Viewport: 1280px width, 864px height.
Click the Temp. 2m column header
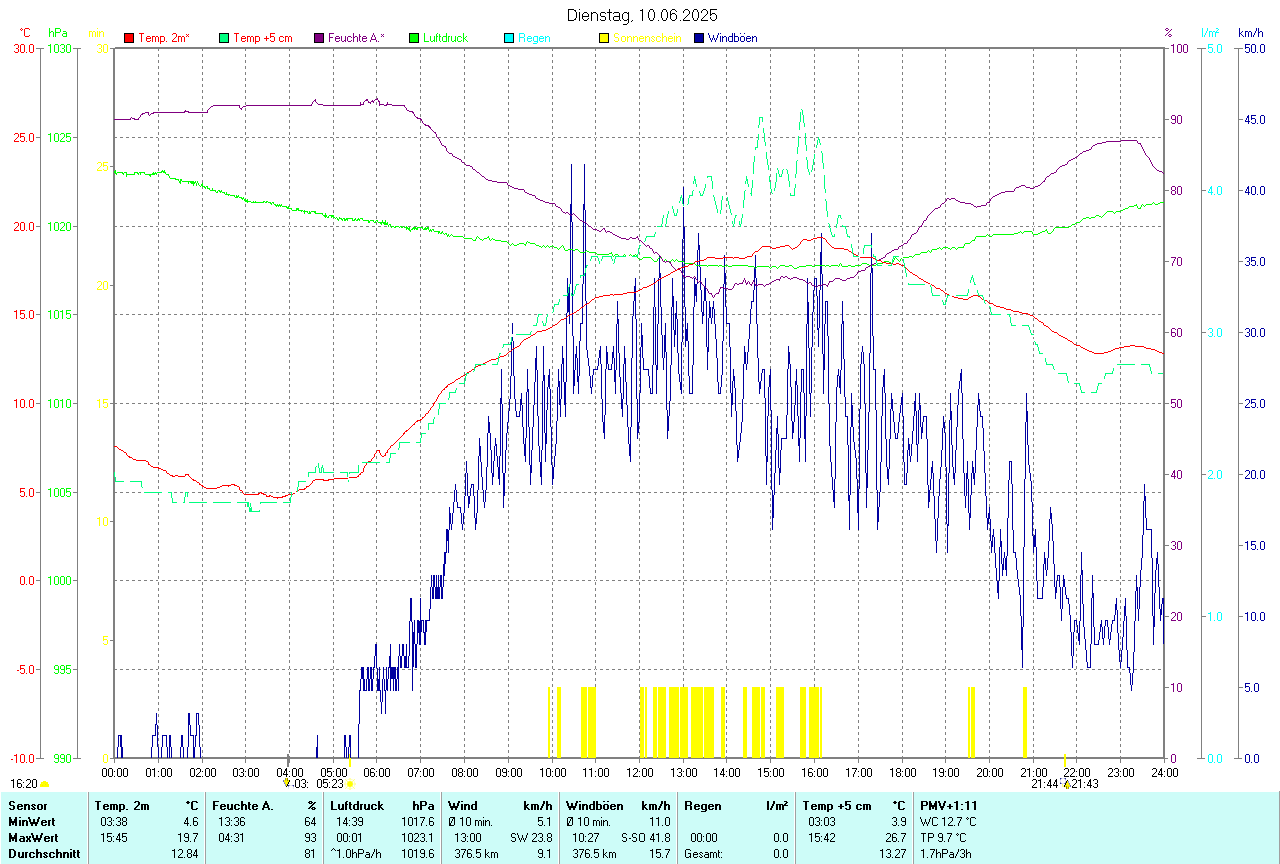pos(122,805)
